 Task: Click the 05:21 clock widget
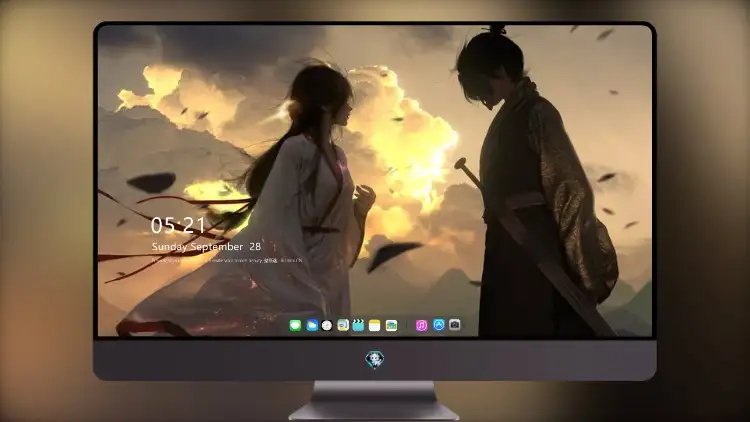[x=178, y=225]
